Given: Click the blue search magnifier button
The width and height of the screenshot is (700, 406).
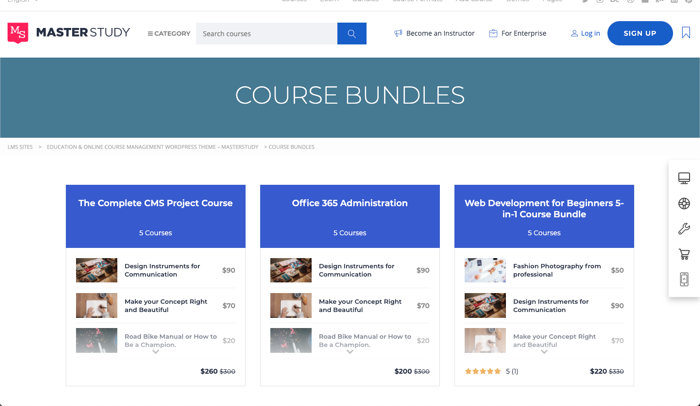Looking at the screenshot, I should pyautogui.click(x=352, y=33).
